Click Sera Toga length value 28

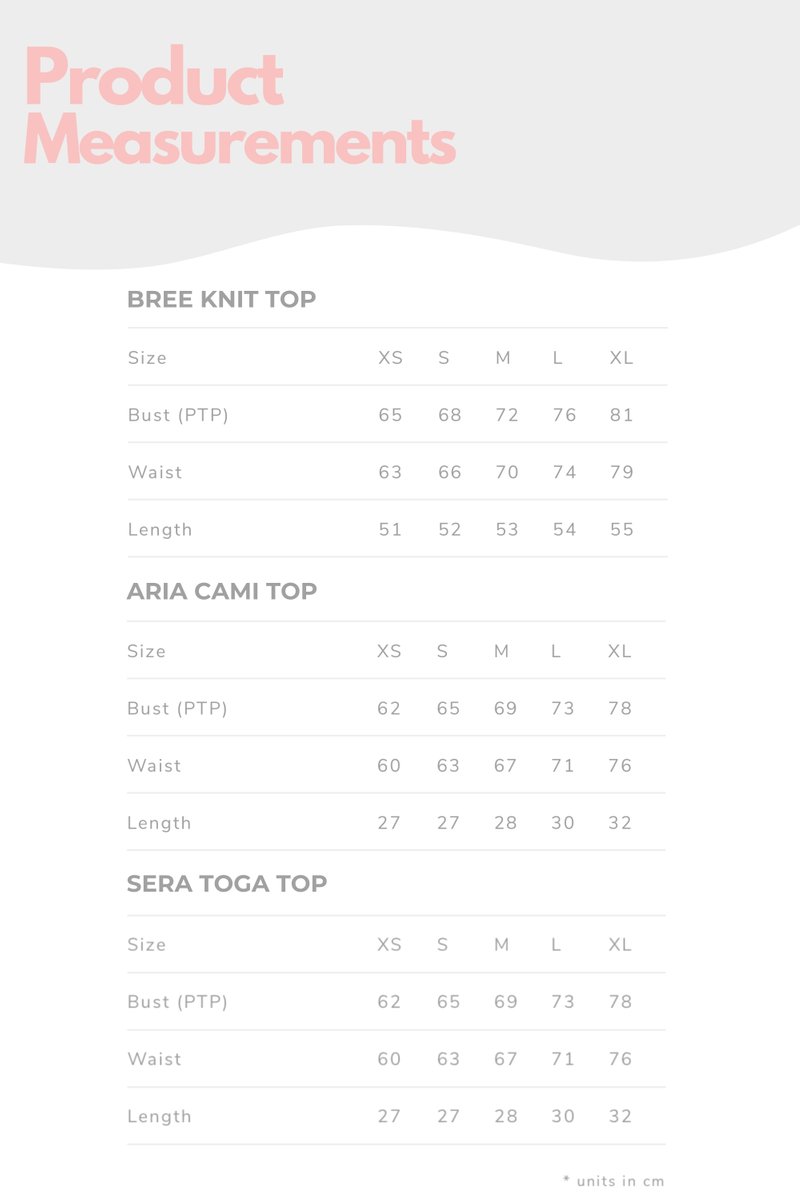(x=506, y=1116)
